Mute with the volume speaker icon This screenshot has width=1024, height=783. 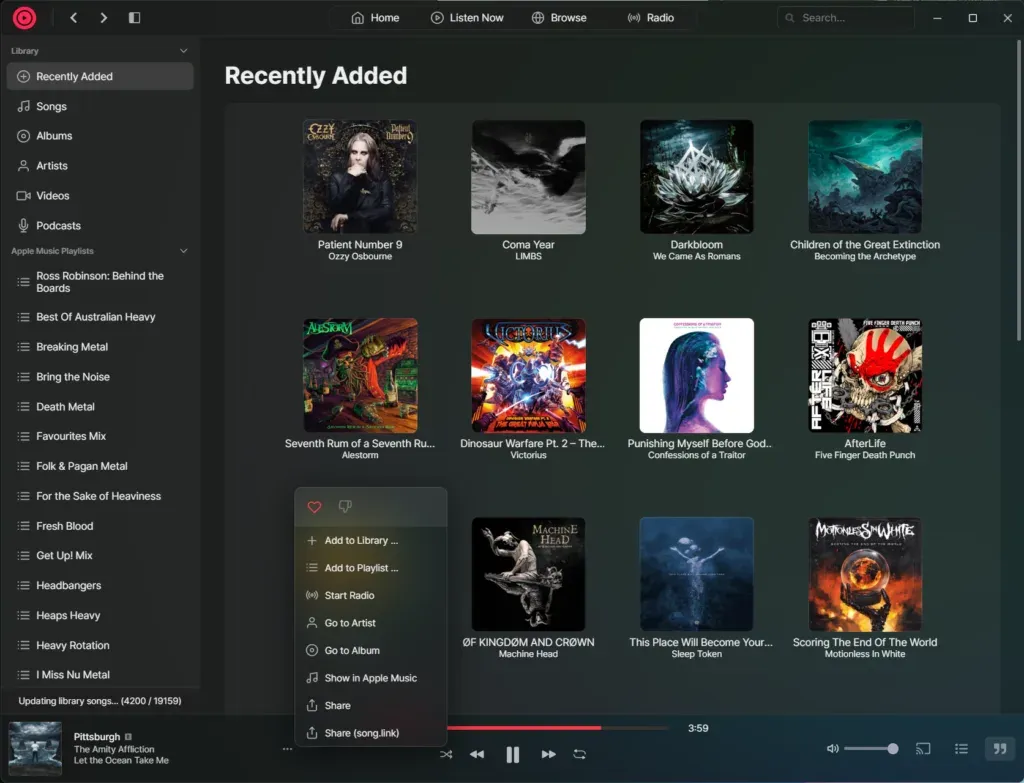[x=833, y=748]
